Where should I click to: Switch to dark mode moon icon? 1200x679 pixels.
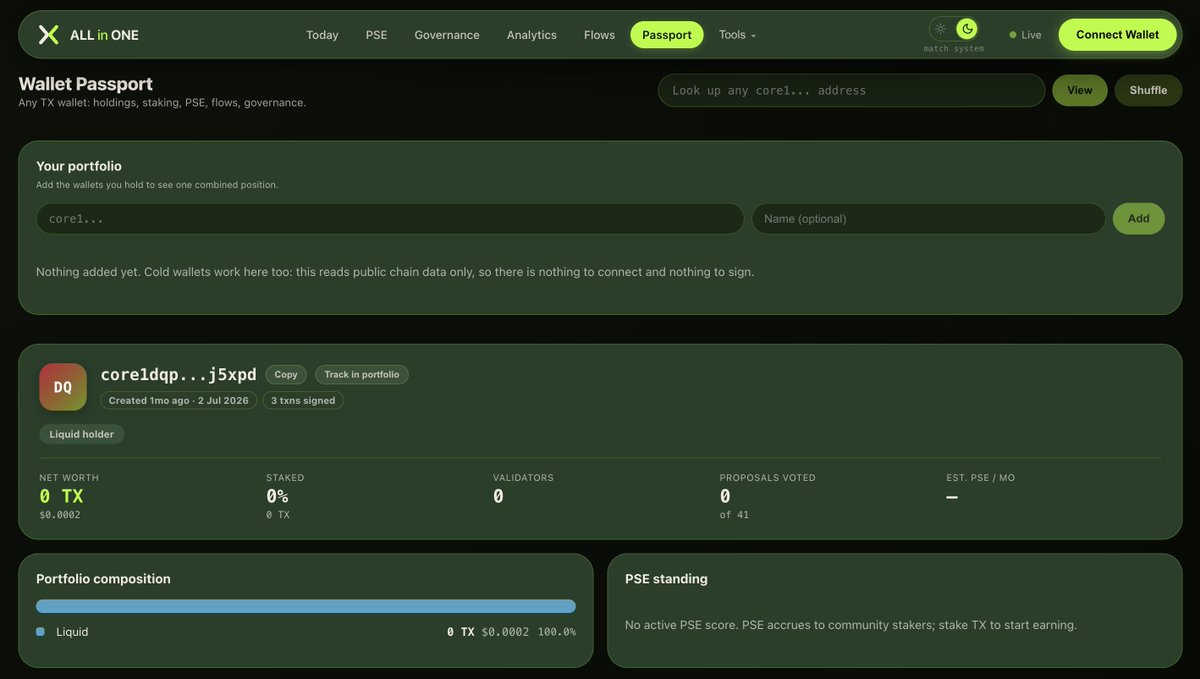[967, 29]
